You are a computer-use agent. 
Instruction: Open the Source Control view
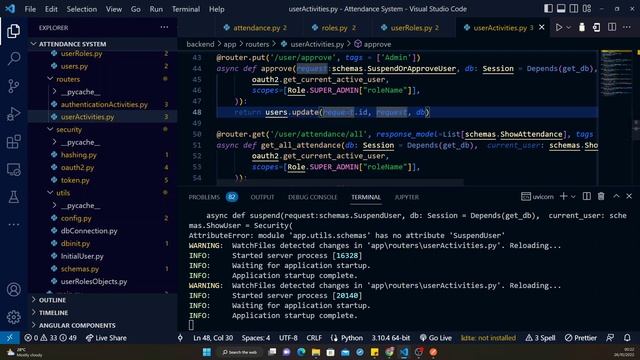pos(13,86)
